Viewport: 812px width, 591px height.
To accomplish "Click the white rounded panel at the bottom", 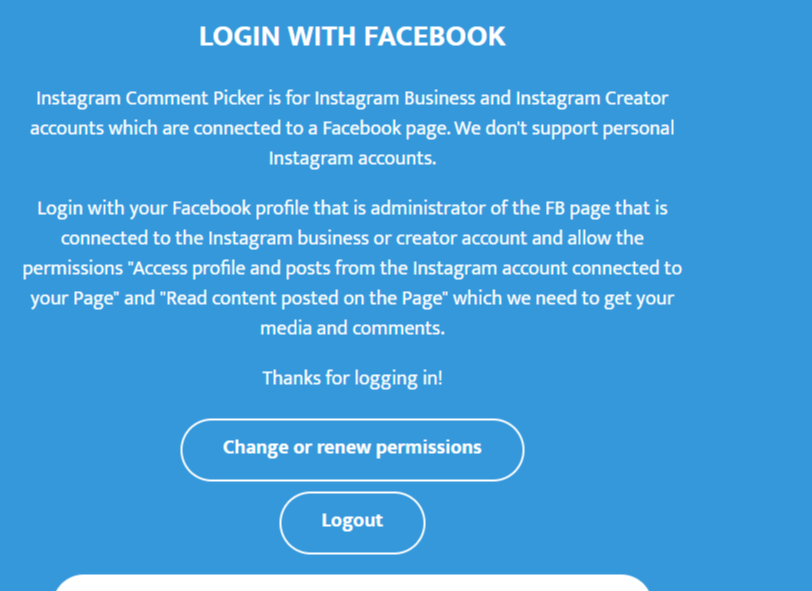I will (x=352, y=582).
